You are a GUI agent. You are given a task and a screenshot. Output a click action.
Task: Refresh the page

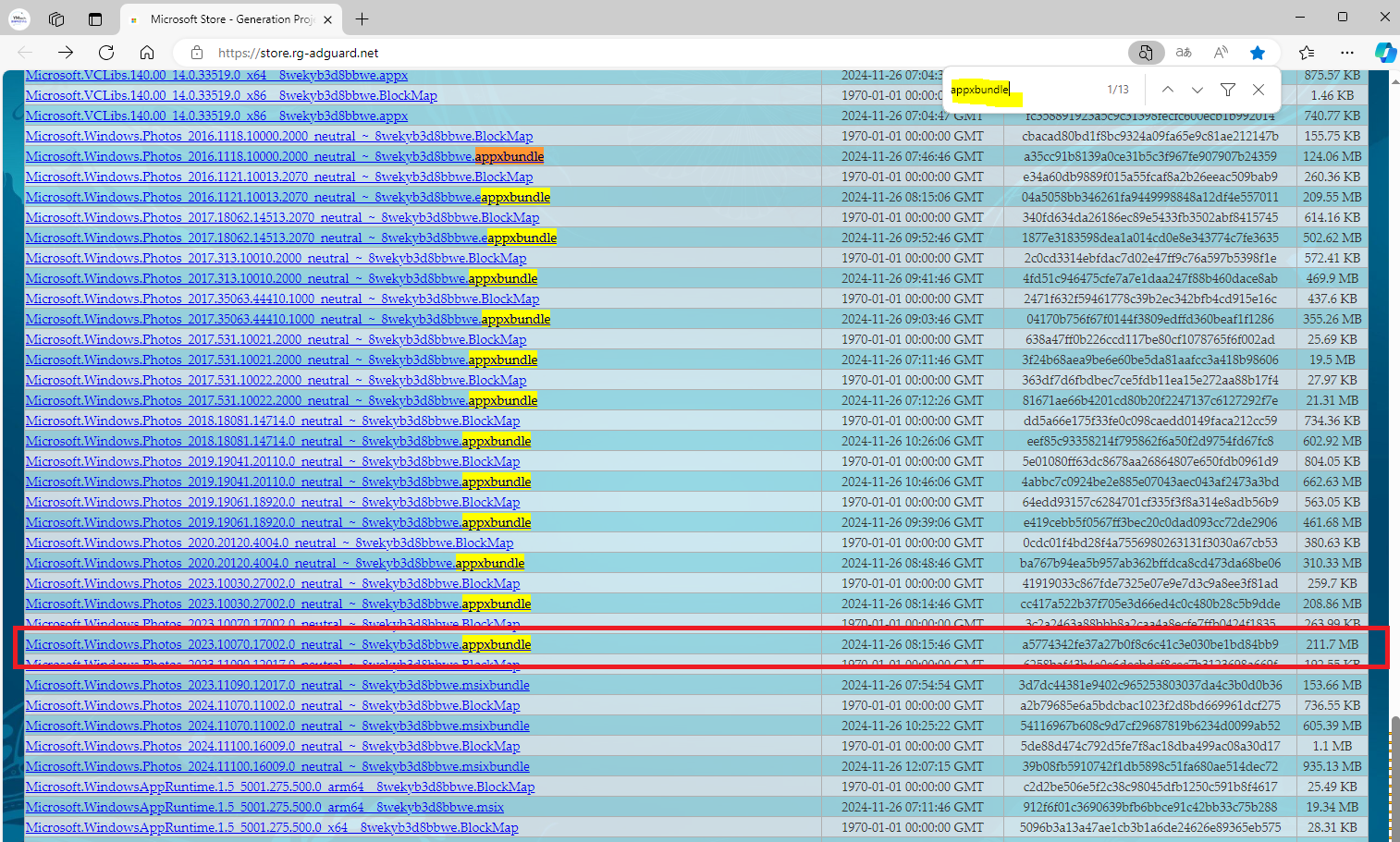pyautogui.click(x=106, y=53)
